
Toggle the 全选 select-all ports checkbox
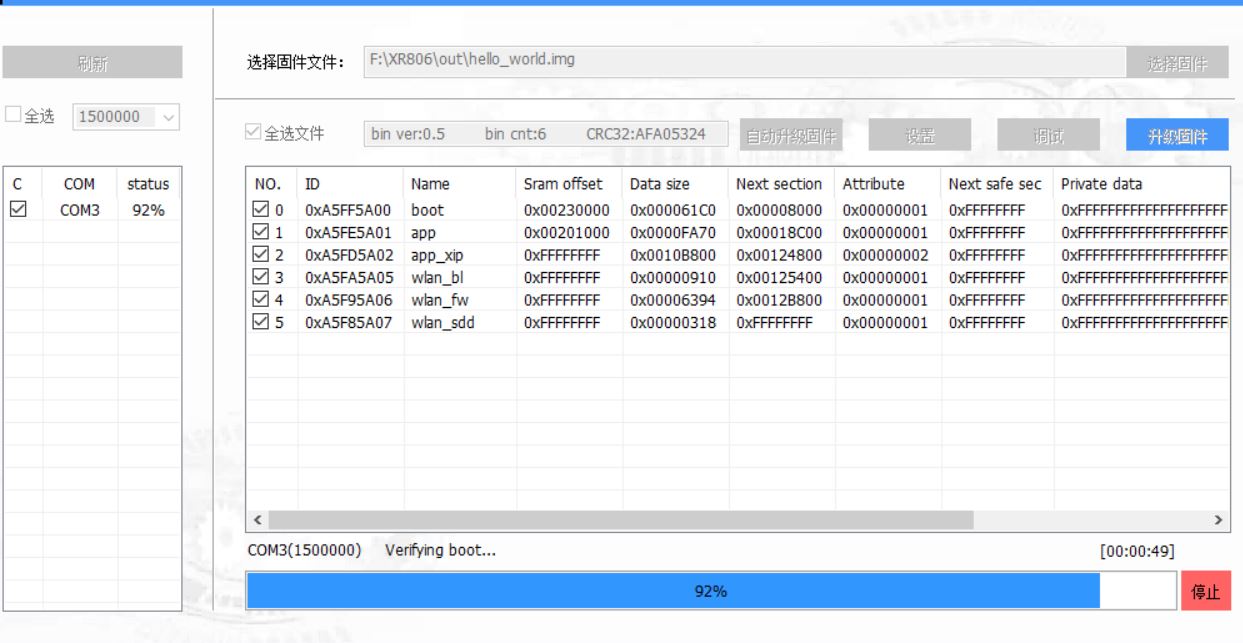coord(14,116)
